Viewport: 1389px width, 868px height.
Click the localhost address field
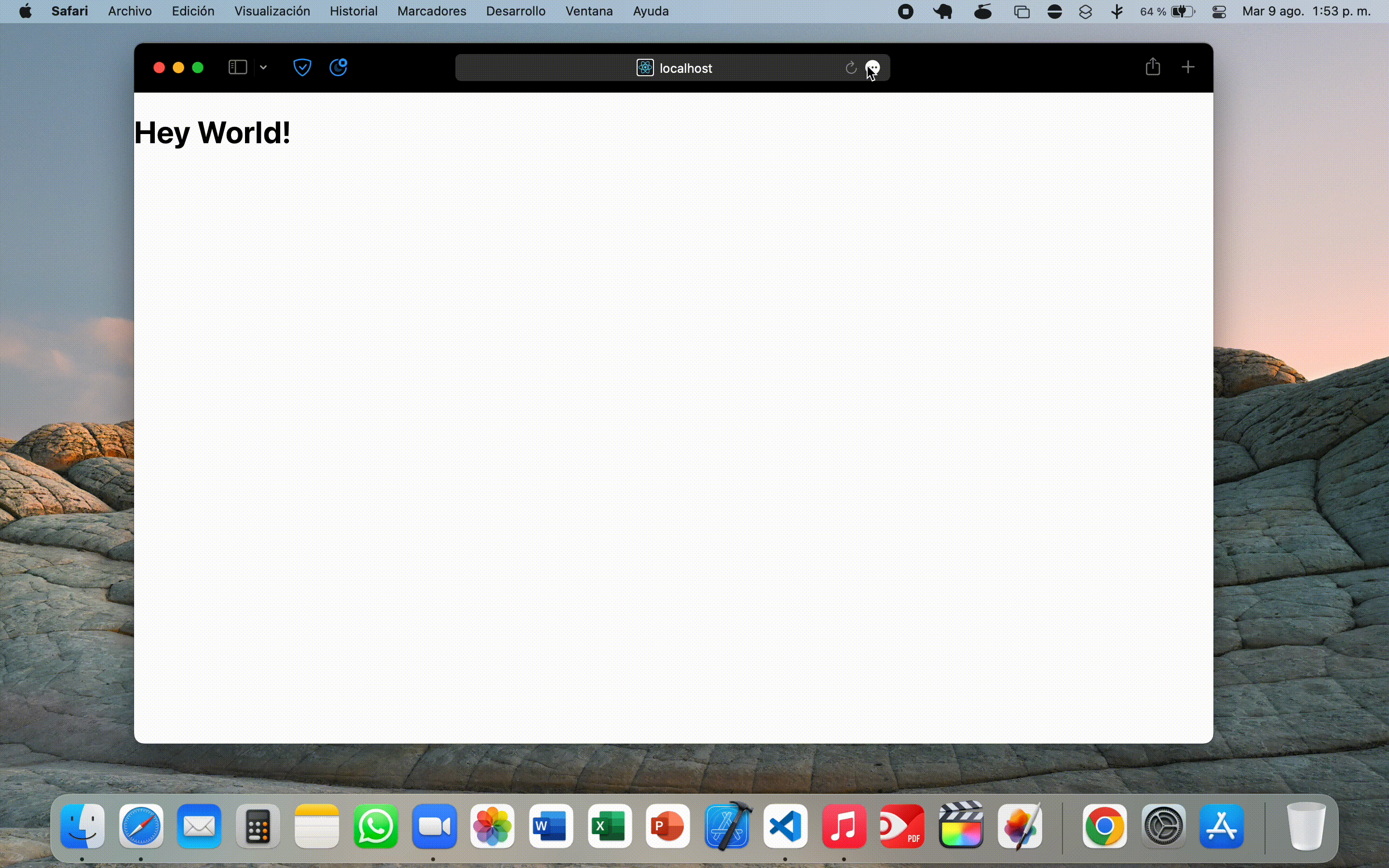(x=685, y=68)
